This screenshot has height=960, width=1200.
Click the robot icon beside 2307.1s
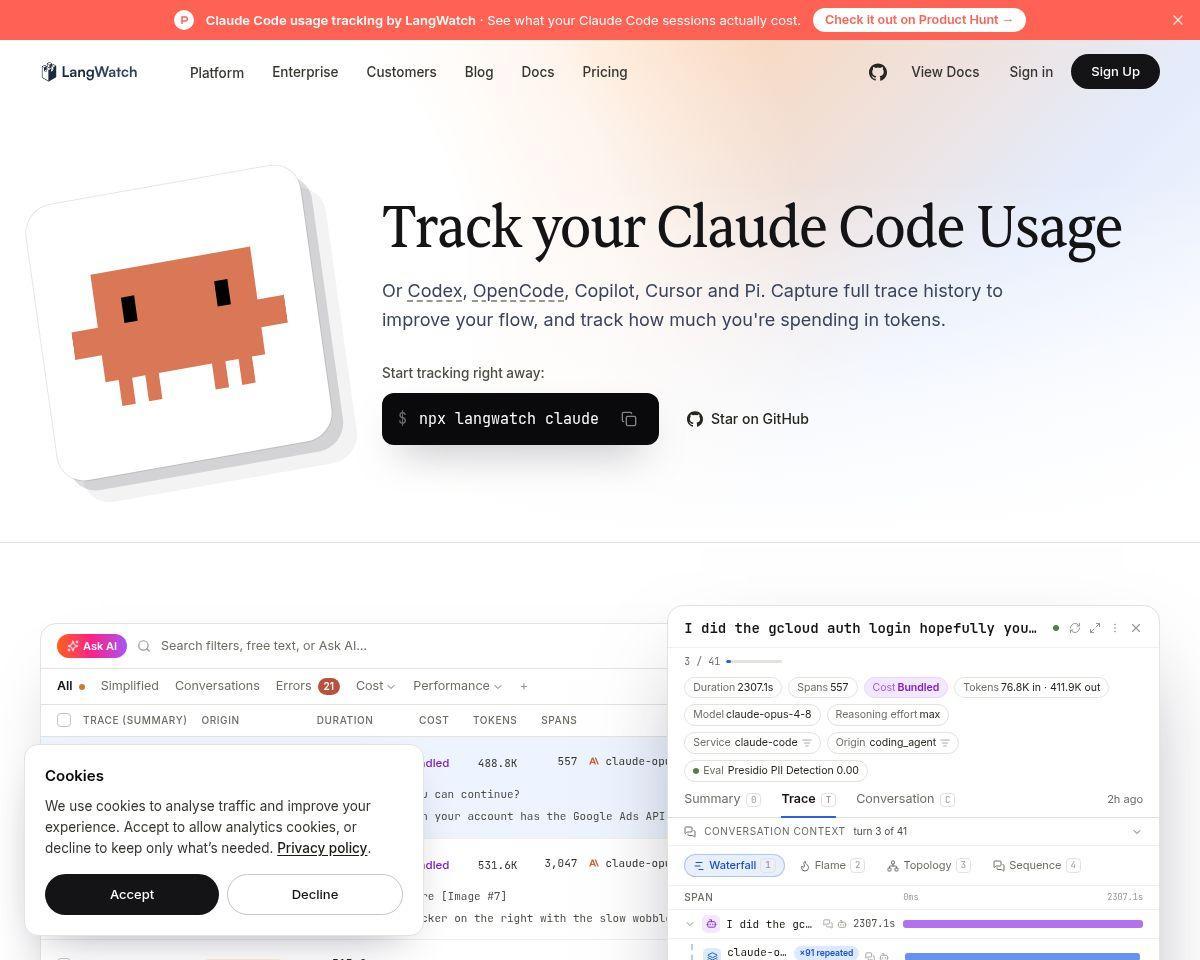842,924
